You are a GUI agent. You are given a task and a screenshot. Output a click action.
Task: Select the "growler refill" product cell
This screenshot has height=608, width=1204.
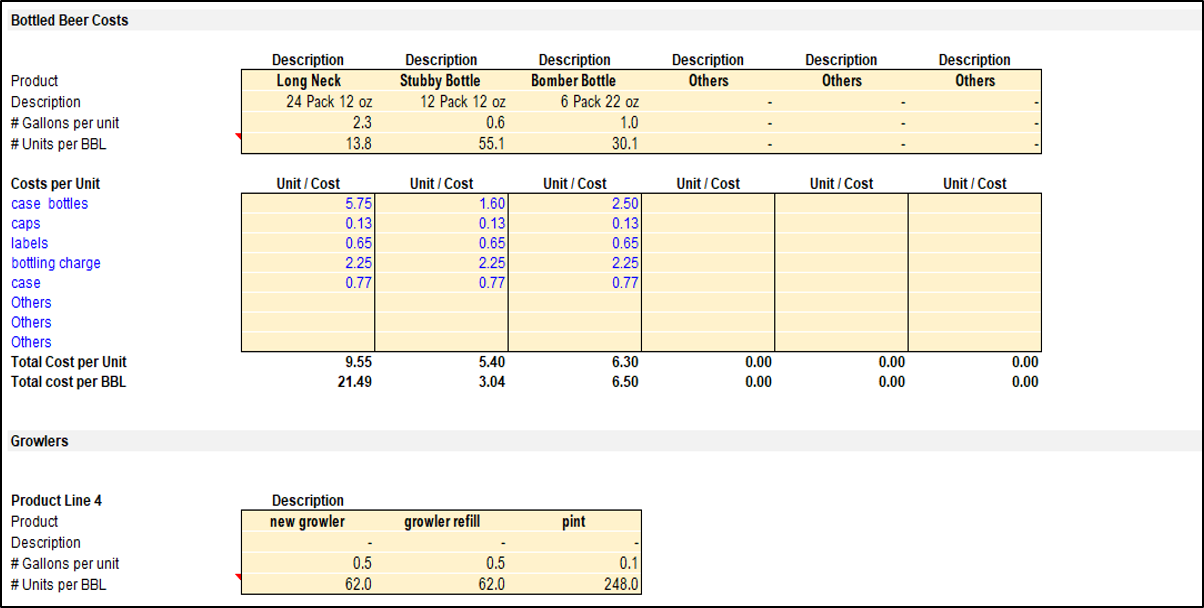pyautogui.click(x=441, y=521)
